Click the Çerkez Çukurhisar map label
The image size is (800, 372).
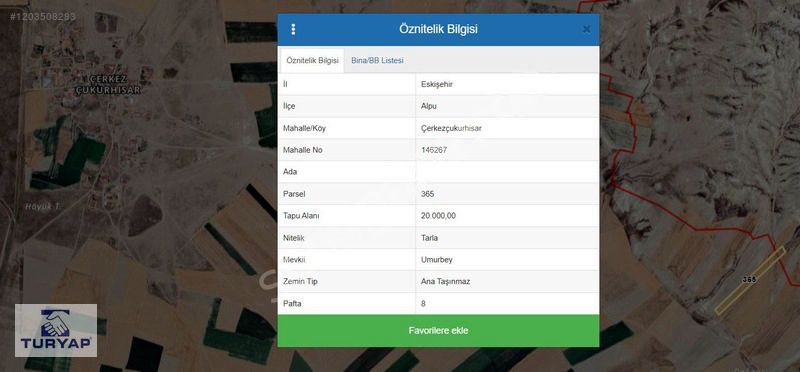tap(107, 85)
